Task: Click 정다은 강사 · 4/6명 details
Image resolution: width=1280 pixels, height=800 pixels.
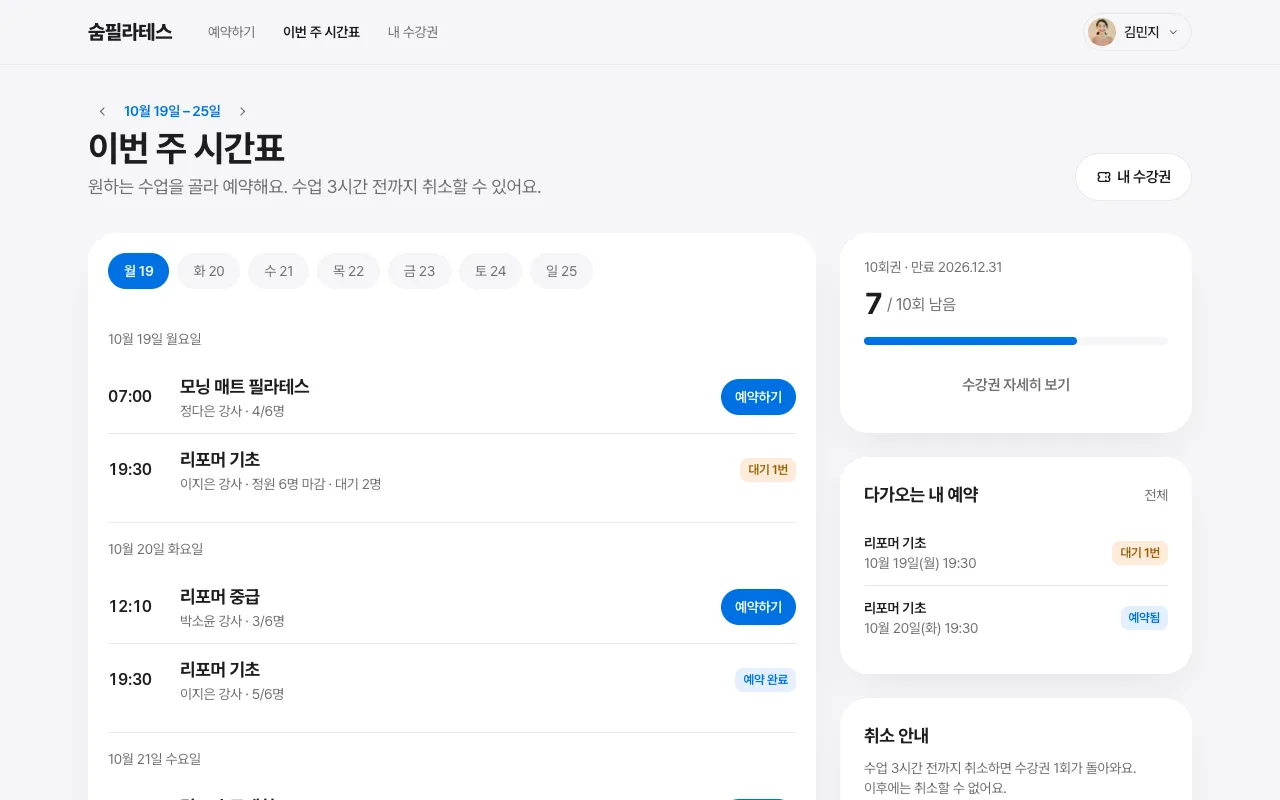Action: [x=232, y=411]
